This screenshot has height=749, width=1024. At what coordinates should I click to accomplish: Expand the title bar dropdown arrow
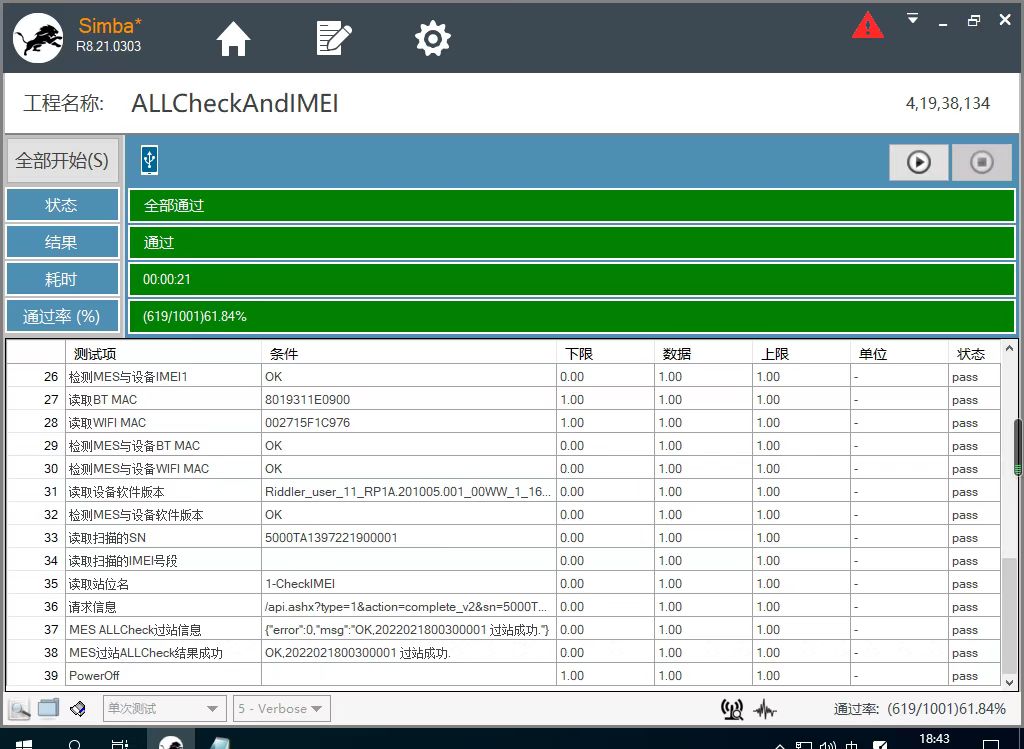tap(912, 18)
